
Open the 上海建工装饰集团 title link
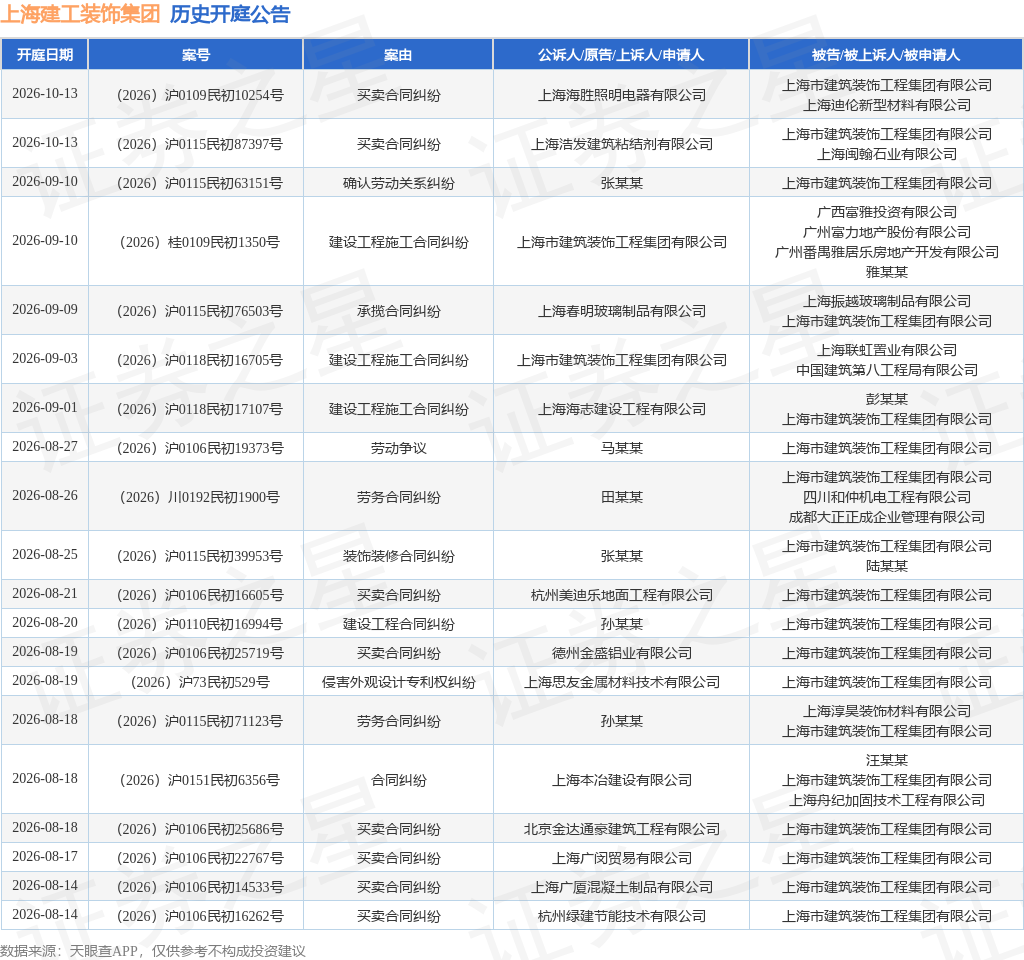point(80,14)
